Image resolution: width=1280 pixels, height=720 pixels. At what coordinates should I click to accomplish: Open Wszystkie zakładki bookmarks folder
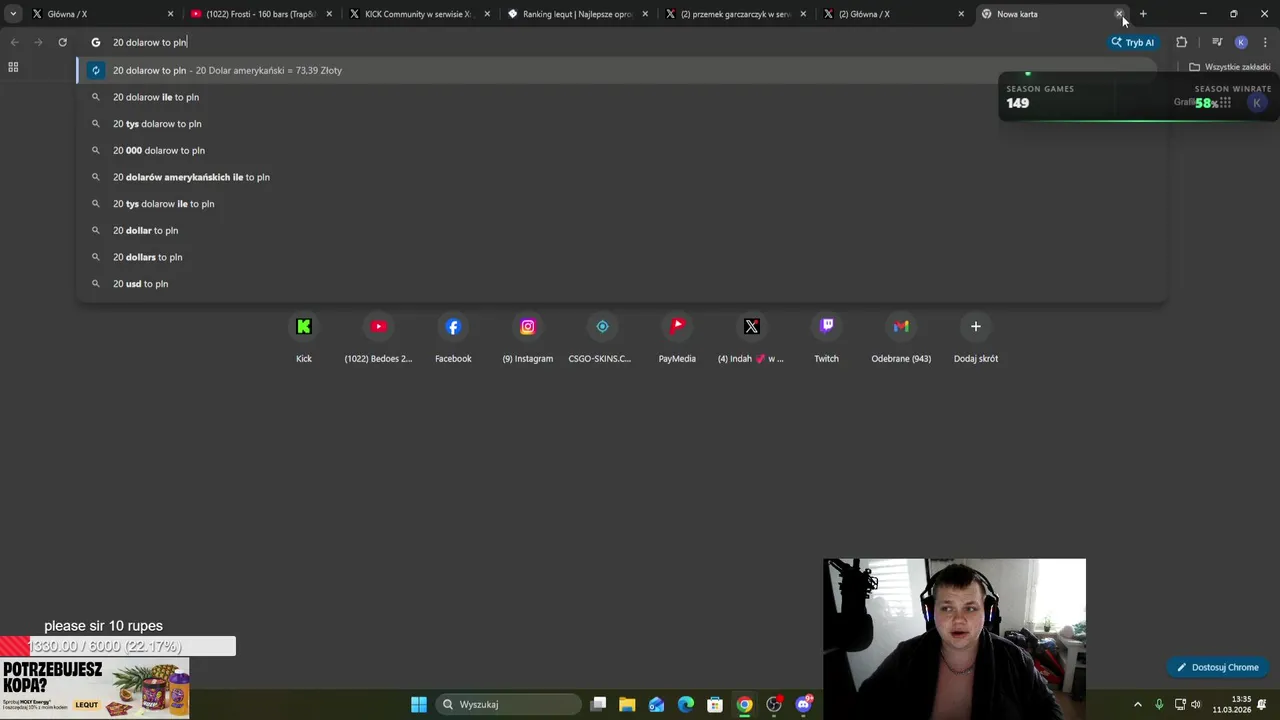pyautogui.click(x=1229, y=67)
